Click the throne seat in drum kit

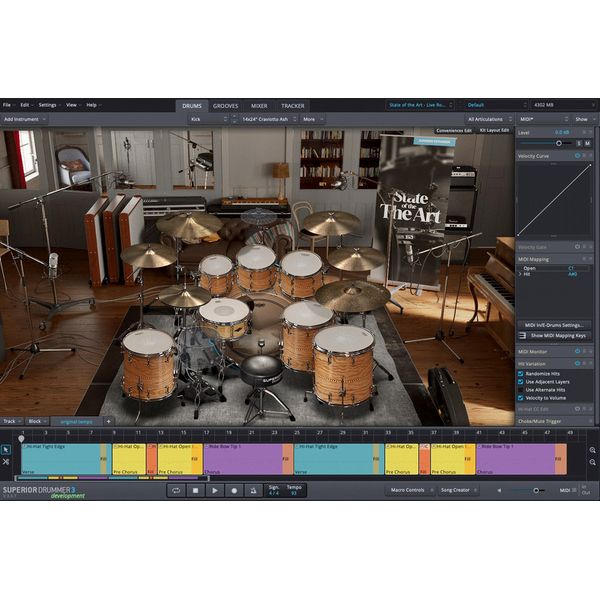[264, 371]
